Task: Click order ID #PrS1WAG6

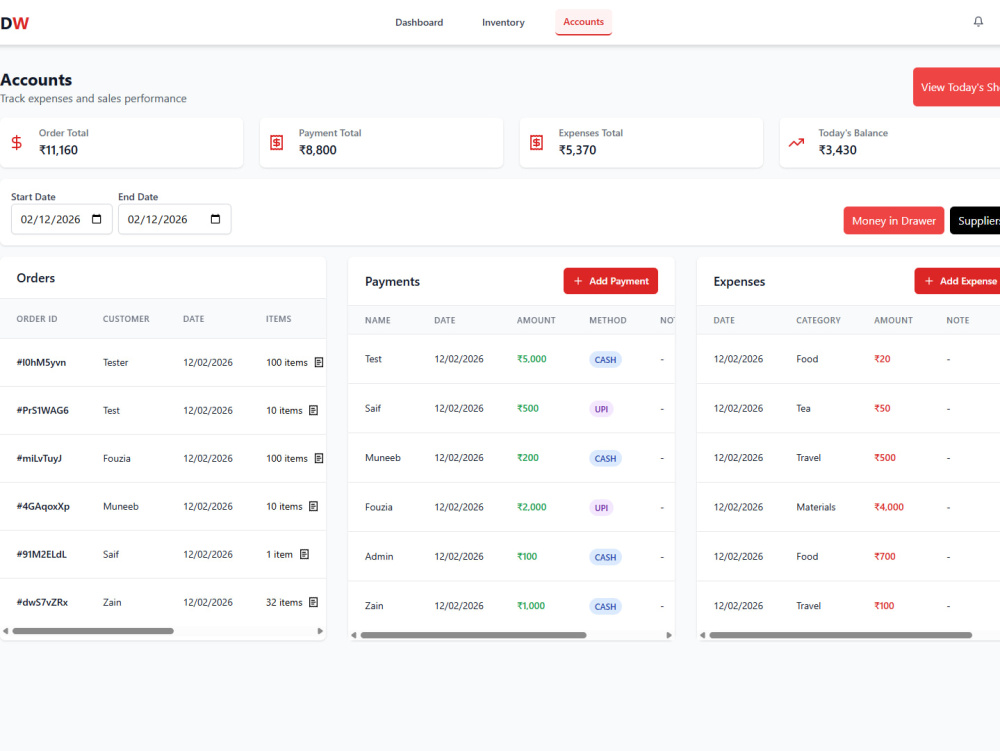Action: (43, 410)
